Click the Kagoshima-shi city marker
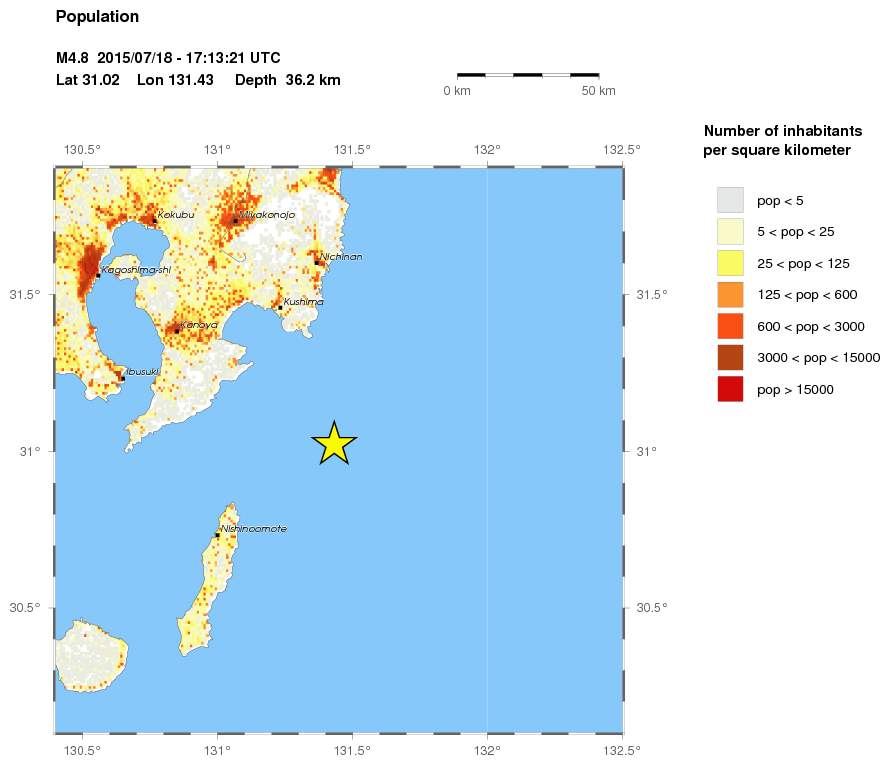Image resolution: width=890 pixels, height=765 pixels. tap(98, 276)
